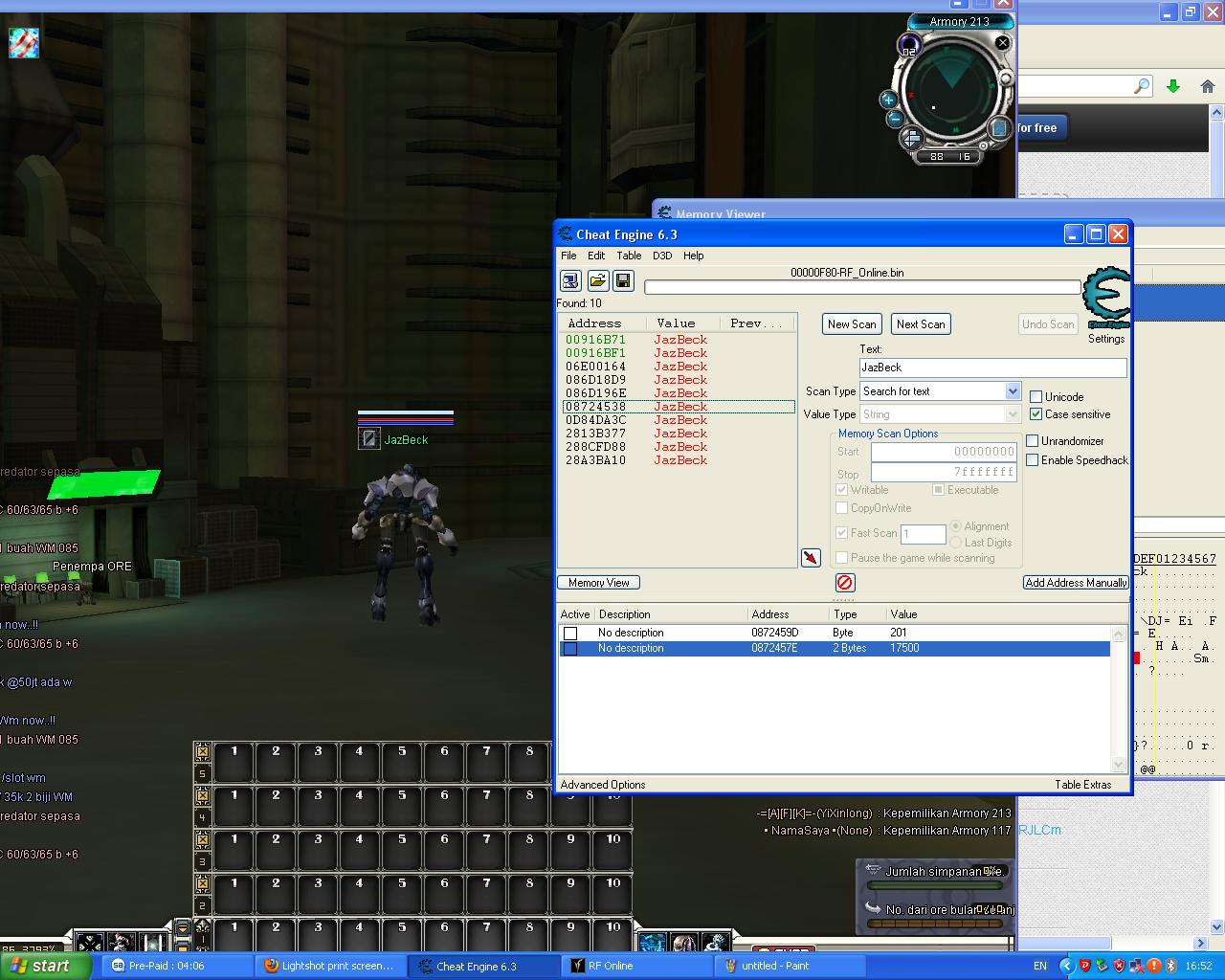The image size is (1225, 980).
Task: Open Cheat Engine Settings logo
Action: click(1106, 299)
